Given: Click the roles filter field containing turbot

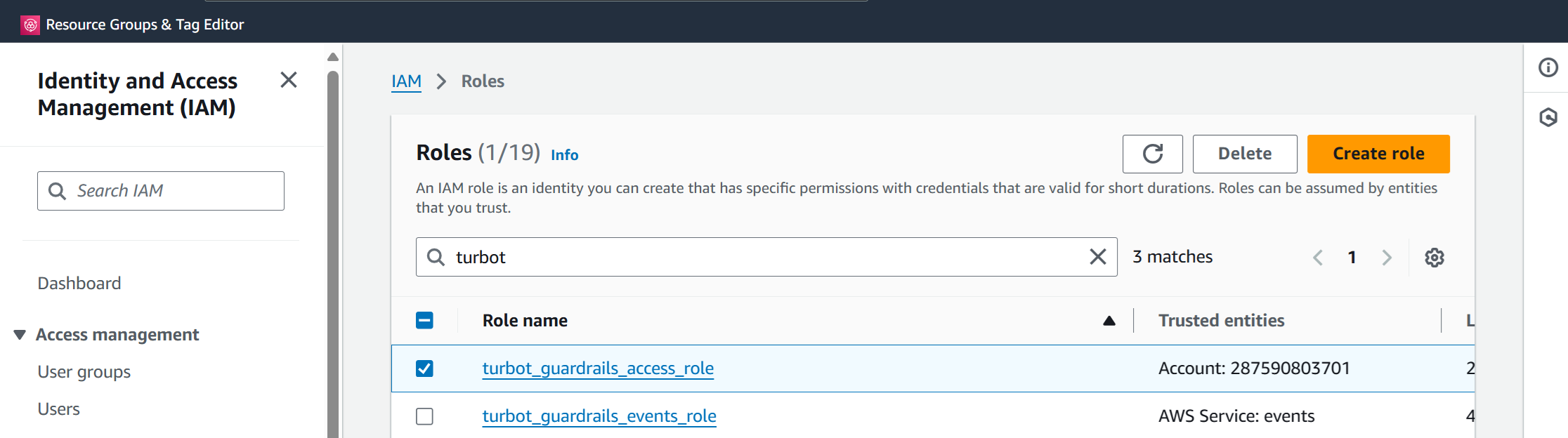Looking at the screenshot, I should [x=766, y=257].
